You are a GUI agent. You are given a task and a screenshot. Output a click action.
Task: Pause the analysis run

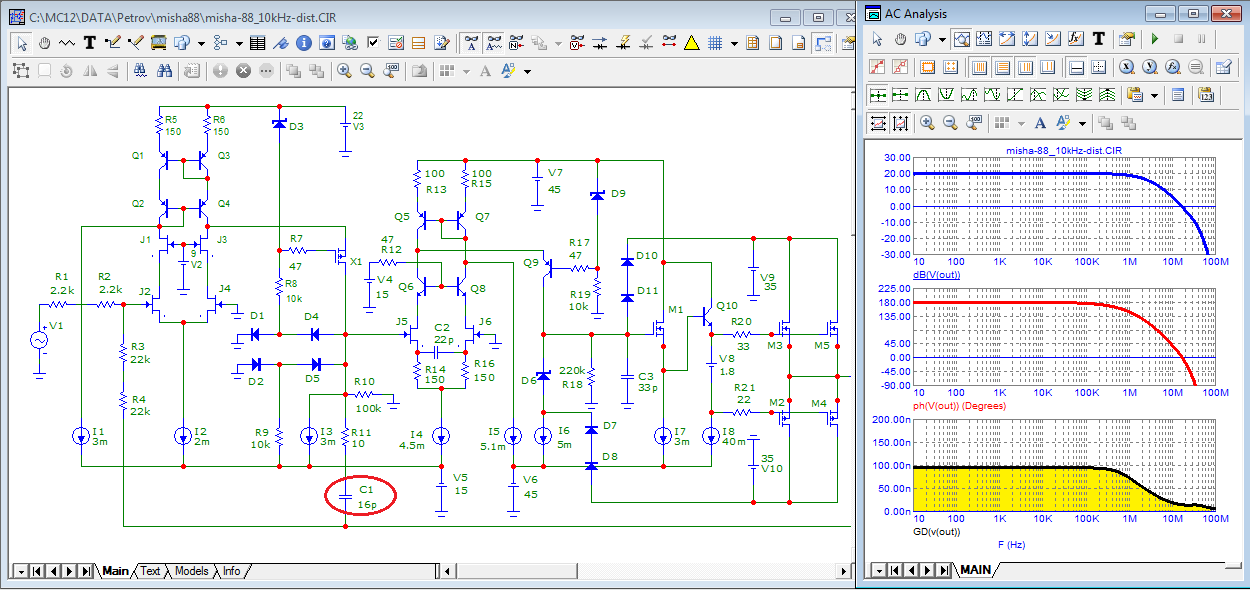[1202, 39]
